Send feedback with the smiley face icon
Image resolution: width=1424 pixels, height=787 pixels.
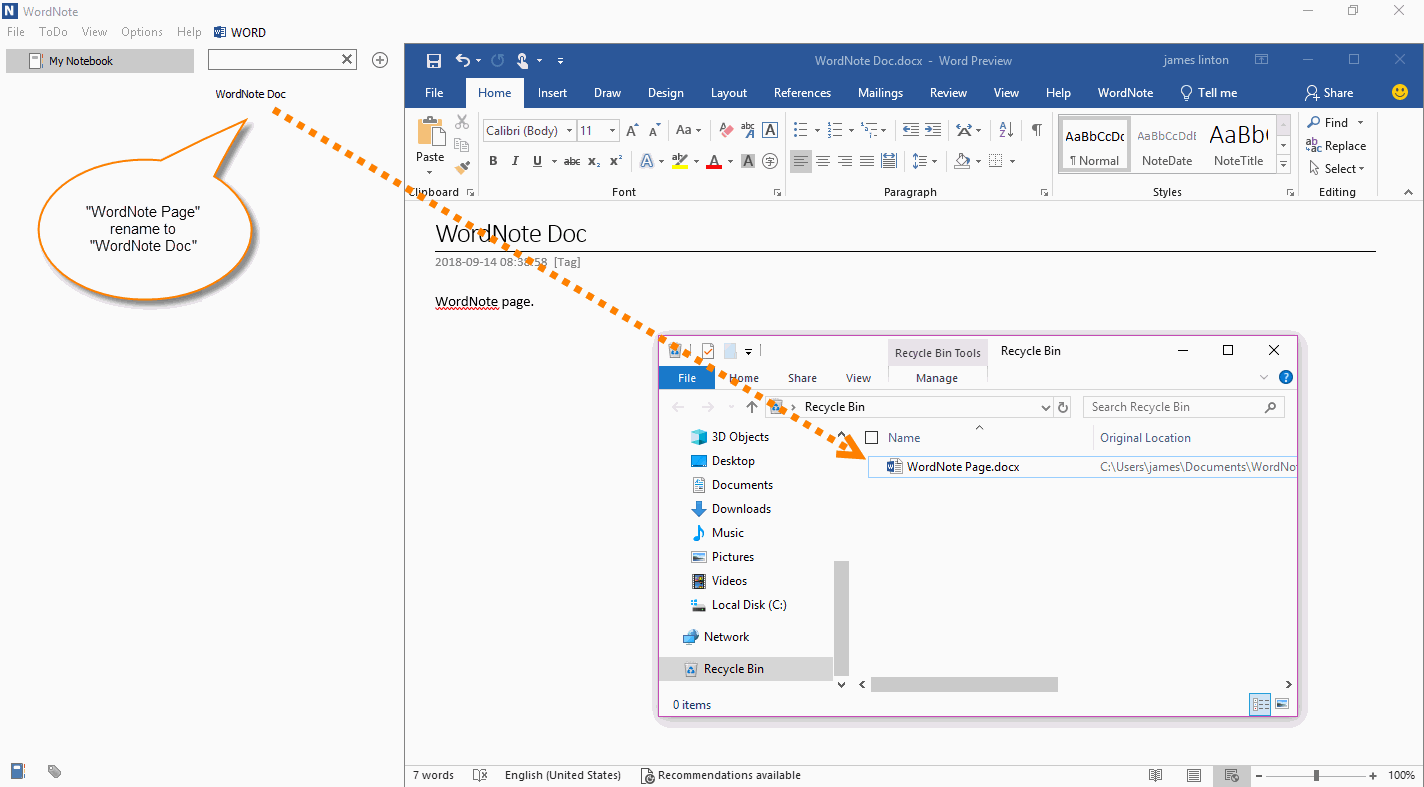click(1400, 92)
